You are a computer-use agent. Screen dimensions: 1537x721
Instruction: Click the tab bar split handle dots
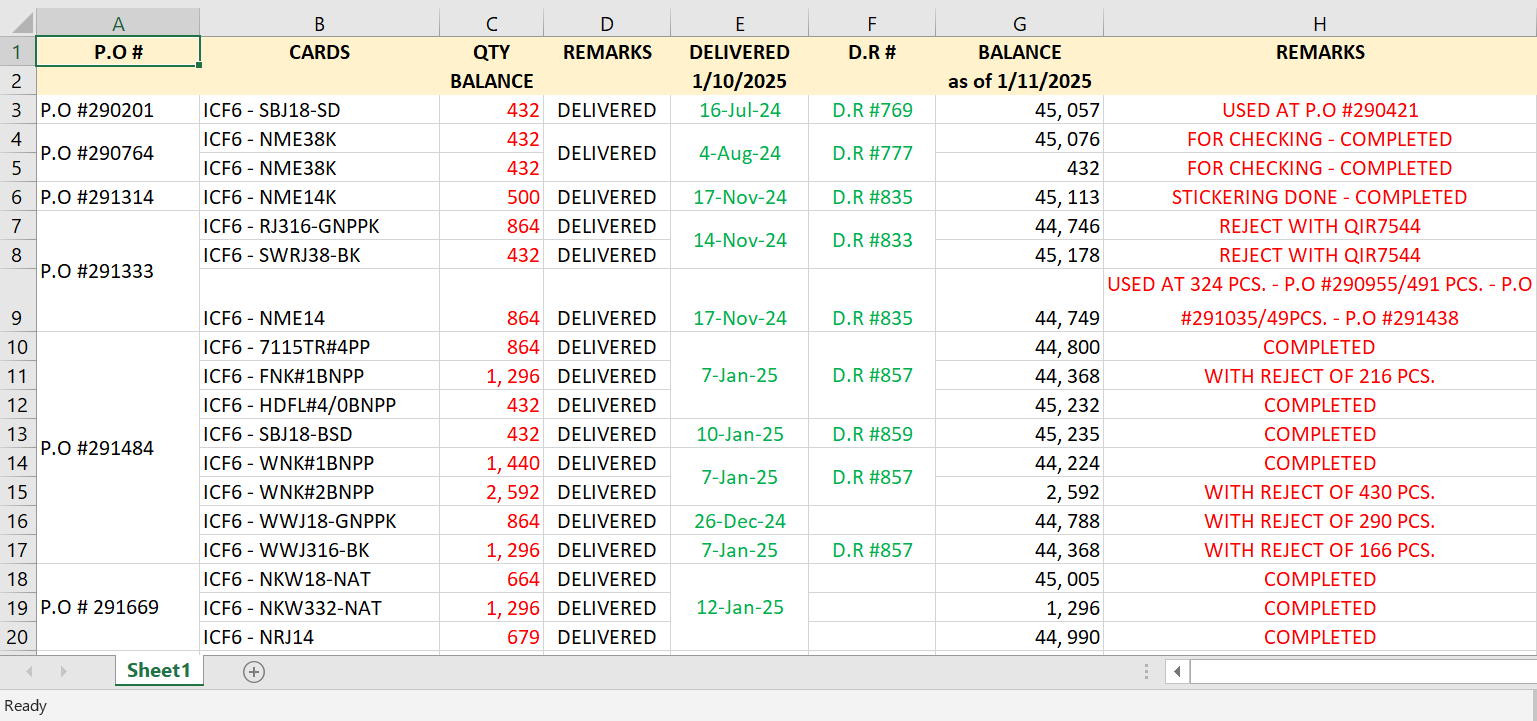pos(1147,672)
